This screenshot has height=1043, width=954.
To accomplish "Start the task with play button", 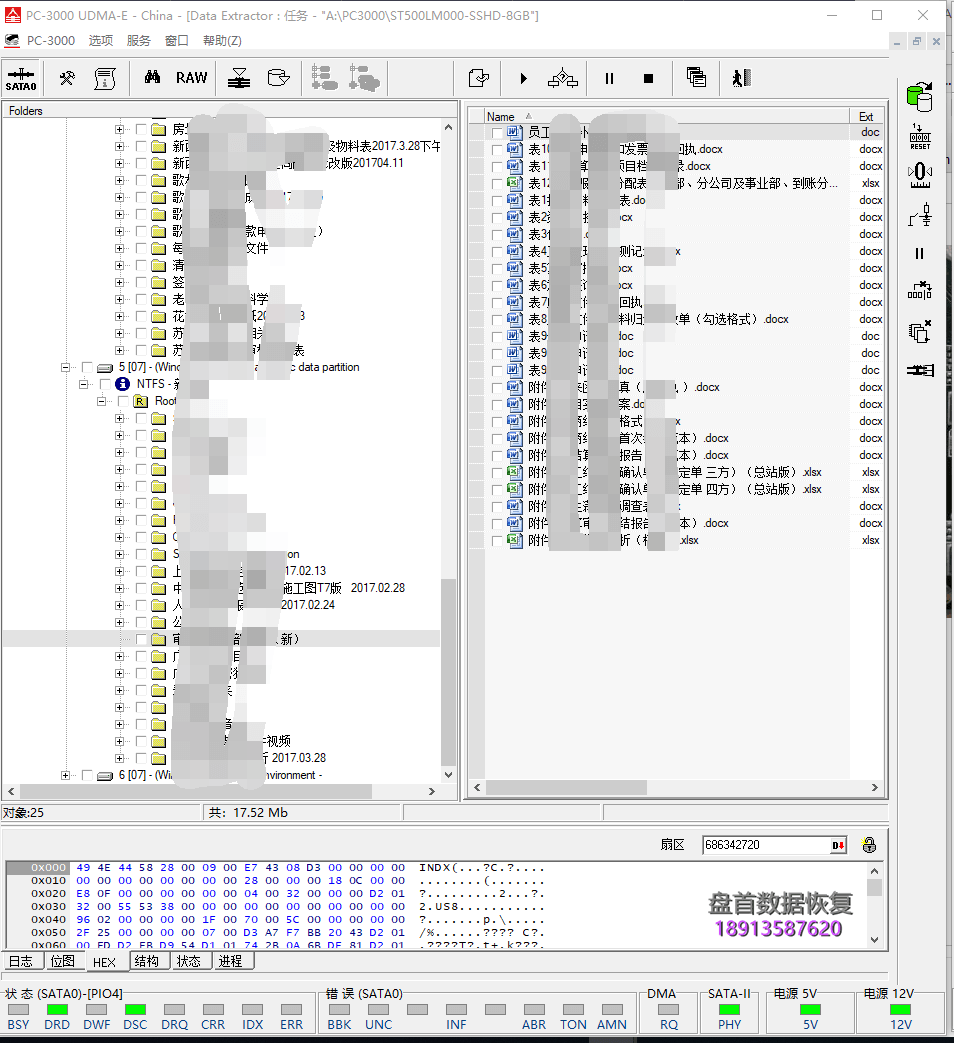I will [x=524, y=78].
